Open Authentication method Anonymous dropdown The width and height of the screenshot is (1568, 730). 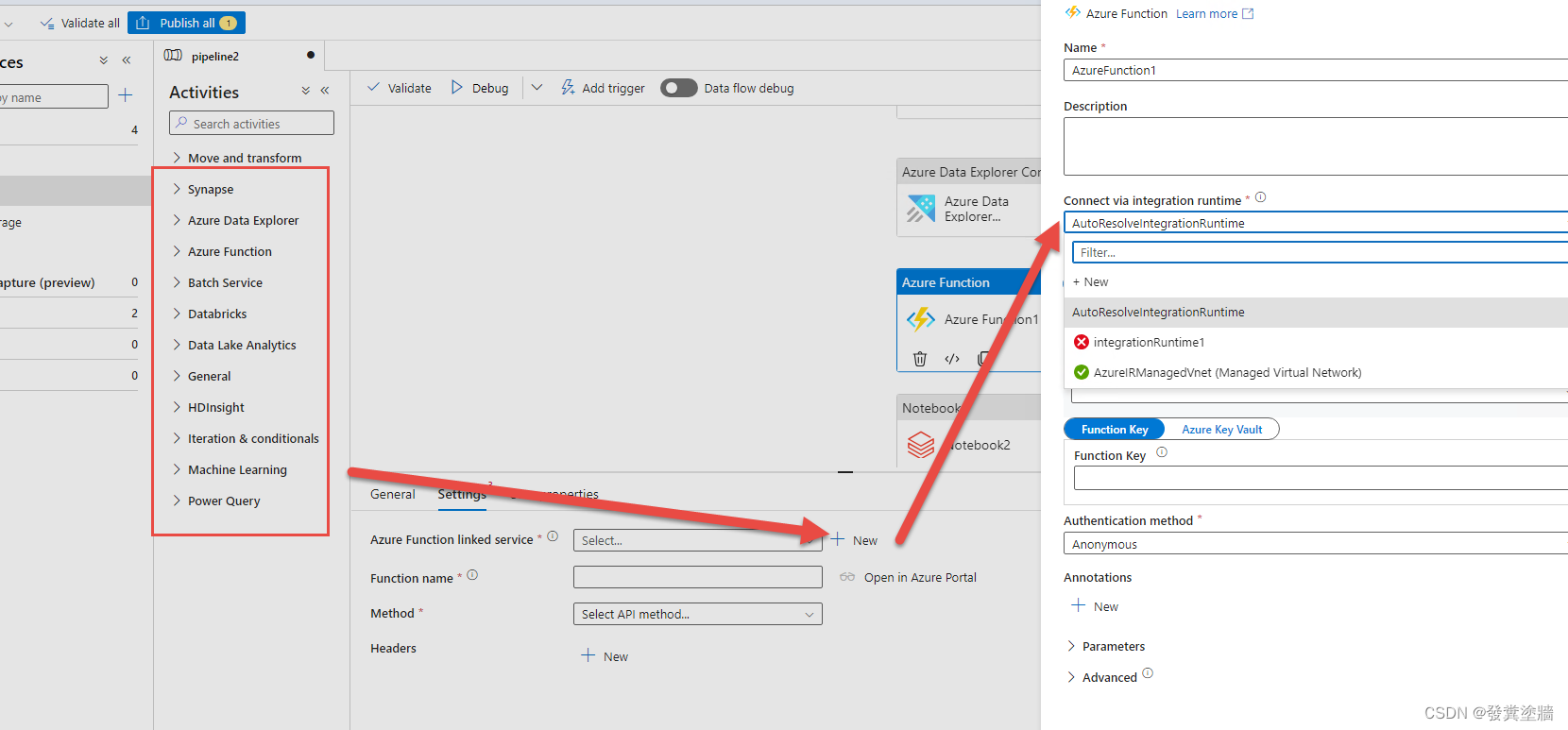pos(1316,544)
